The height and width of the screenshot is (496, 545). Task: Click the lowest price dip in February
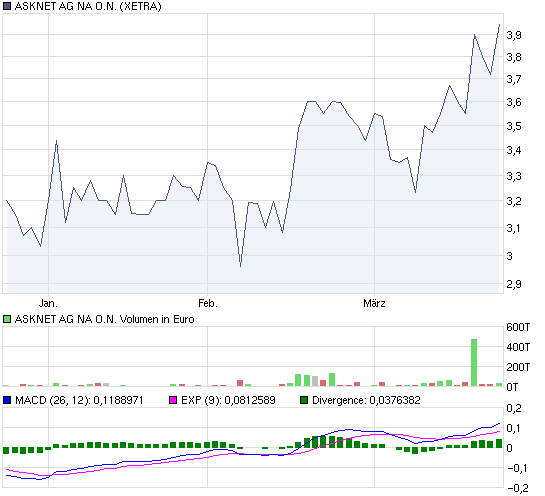[x=241, y=266]
